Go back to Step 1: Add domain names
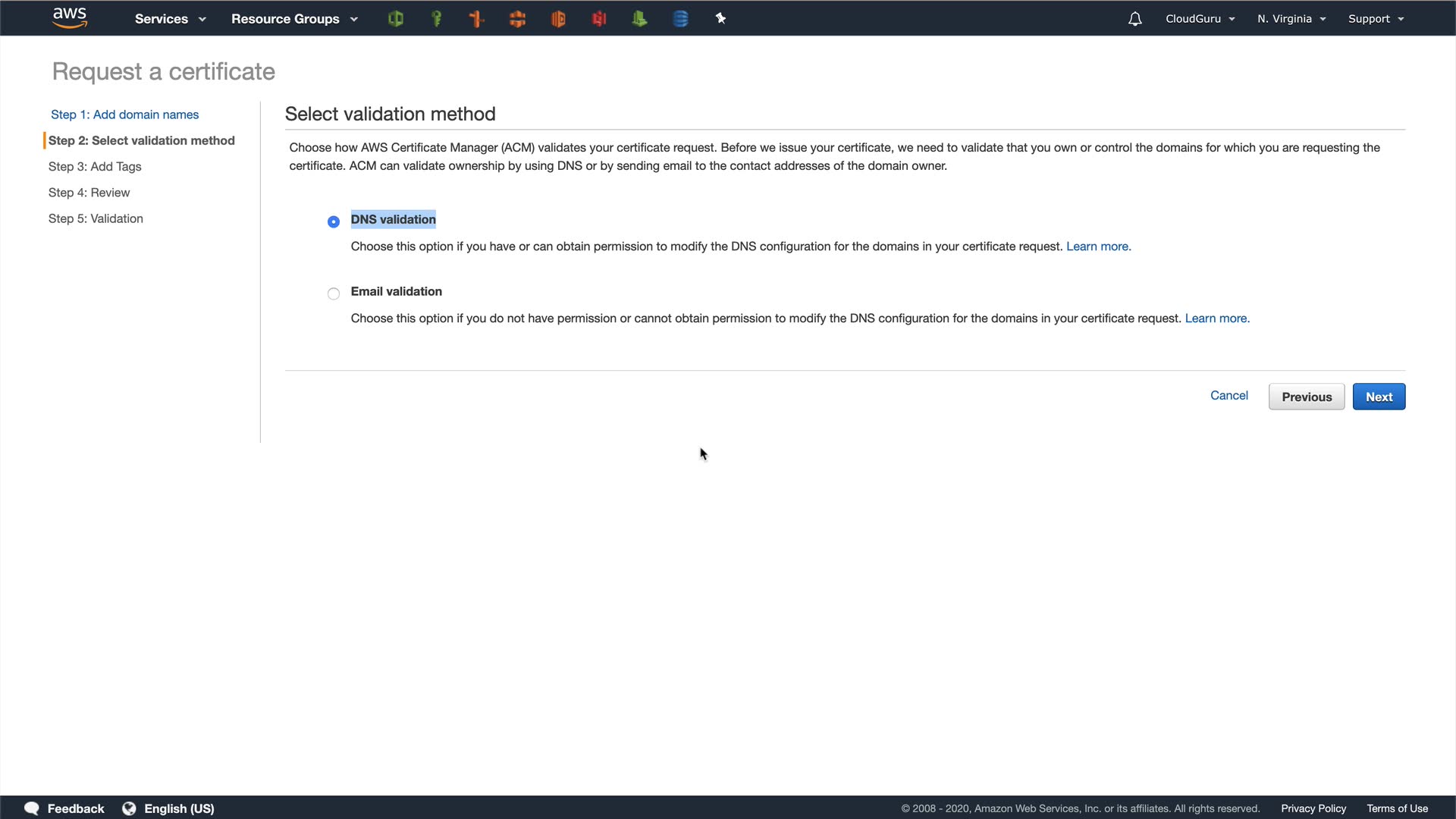Image resolution: width=1456 pixels, height=819 pixels. (125, 115)
